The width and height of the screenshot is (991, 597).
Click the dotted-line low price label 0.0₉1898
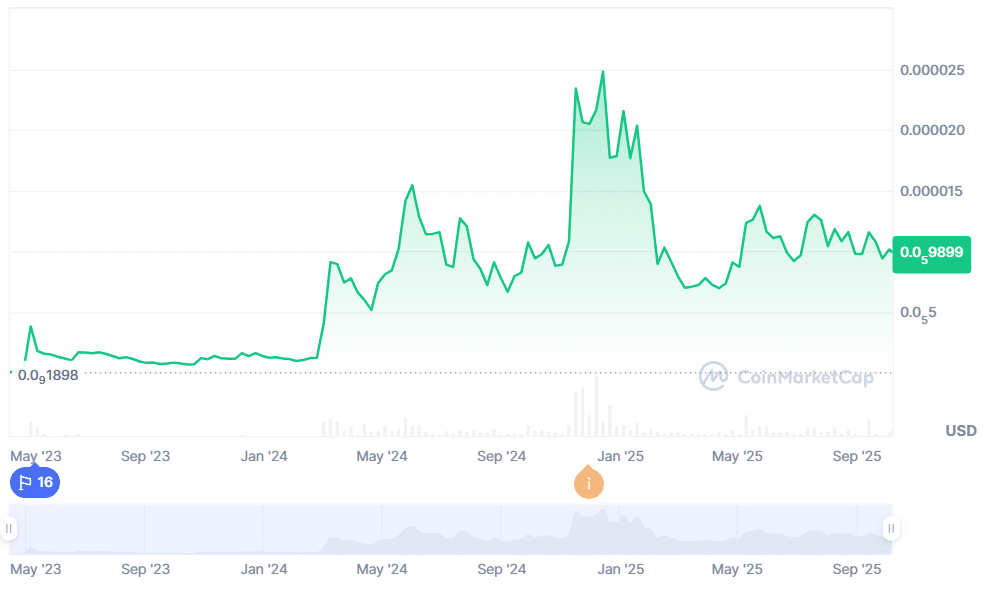click(47, 375)
